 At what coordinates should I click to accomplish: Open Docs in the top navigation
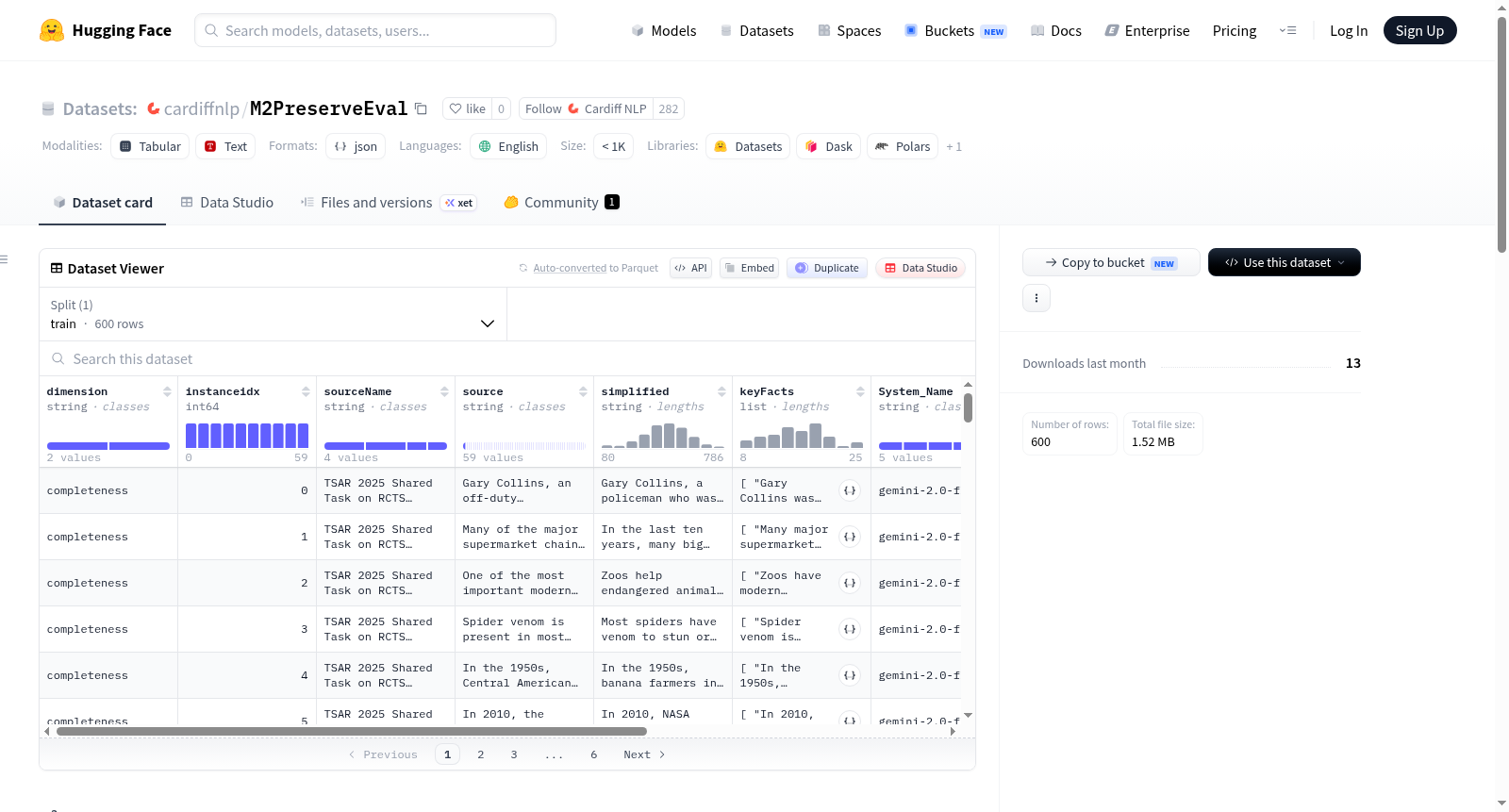click(1056, 30)
